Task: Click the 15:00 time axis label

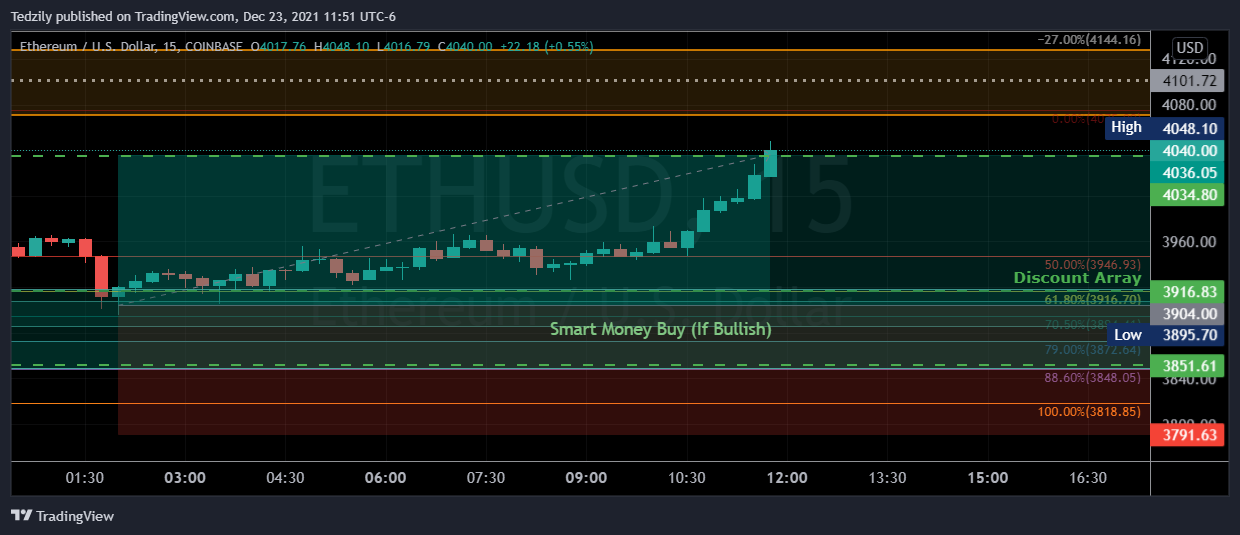Action: tap(988, 478)
